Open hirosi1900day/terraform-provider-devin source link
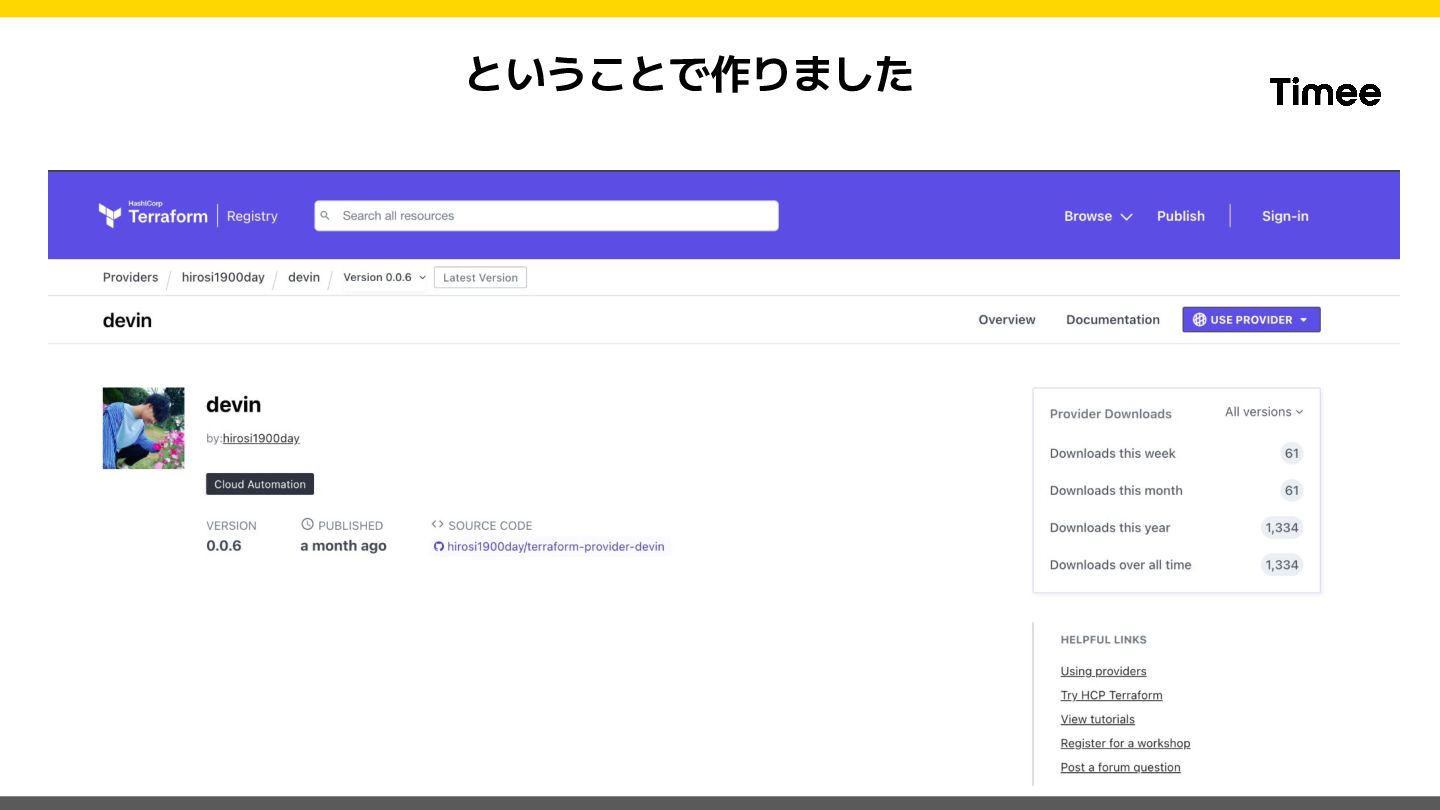Screen dimensions: 1440x810 (x=555, y=547)
